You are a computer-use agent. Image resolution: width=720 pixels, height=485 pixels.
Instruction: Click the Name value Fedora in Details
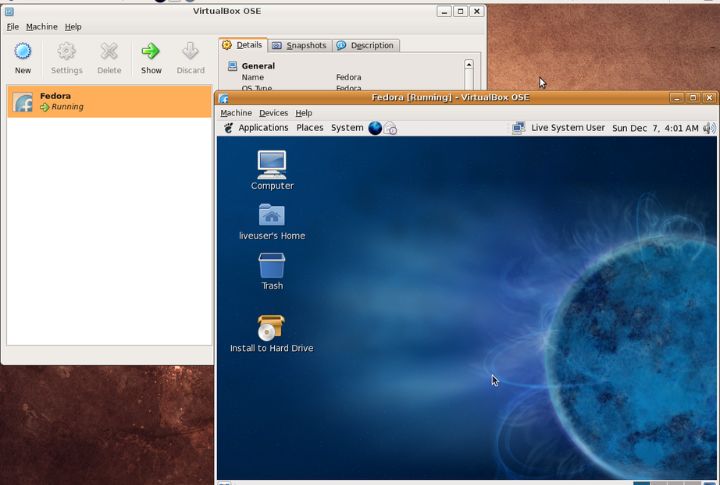coord(349,77)
